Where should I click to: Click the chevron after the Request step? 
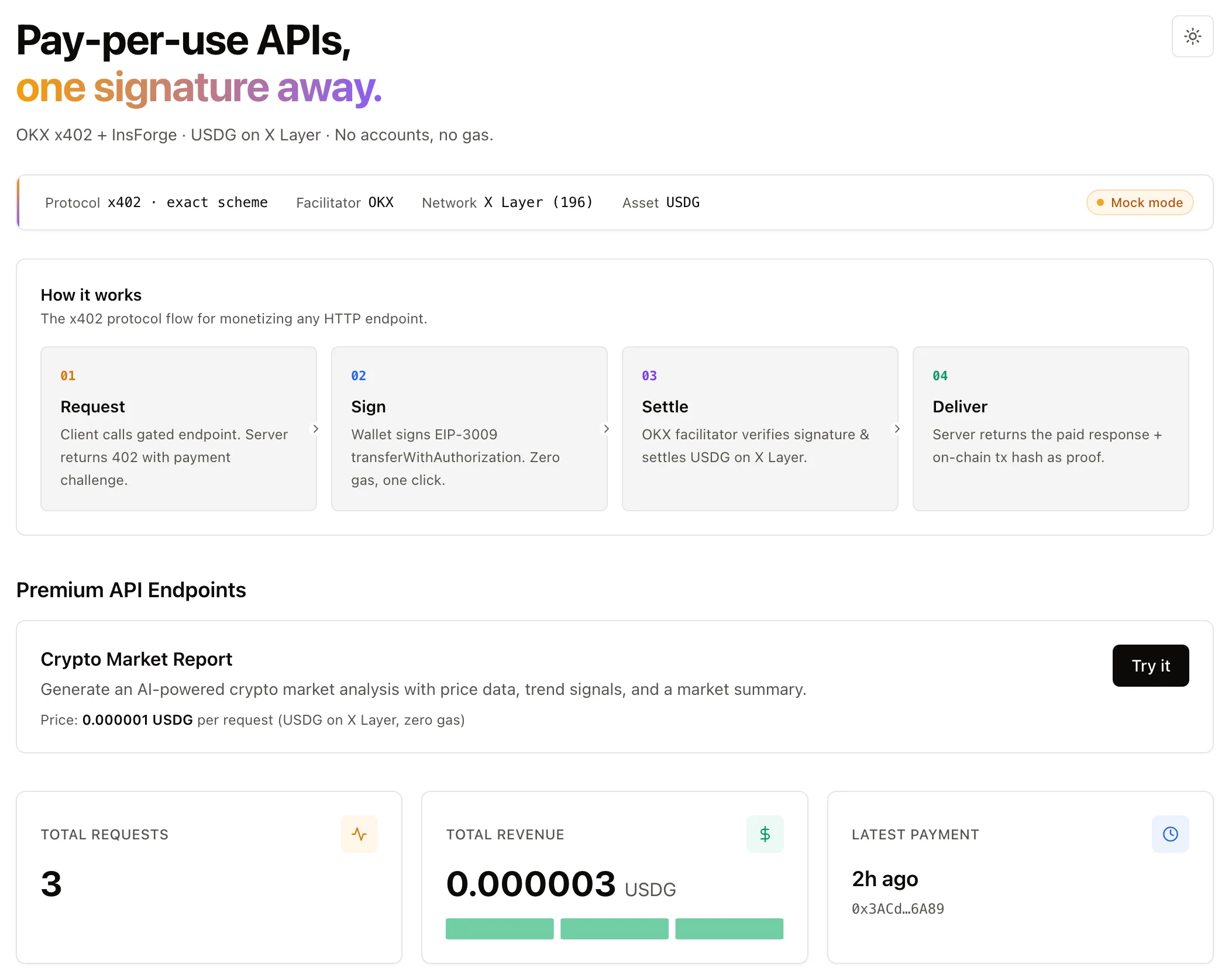click(316, 429)
